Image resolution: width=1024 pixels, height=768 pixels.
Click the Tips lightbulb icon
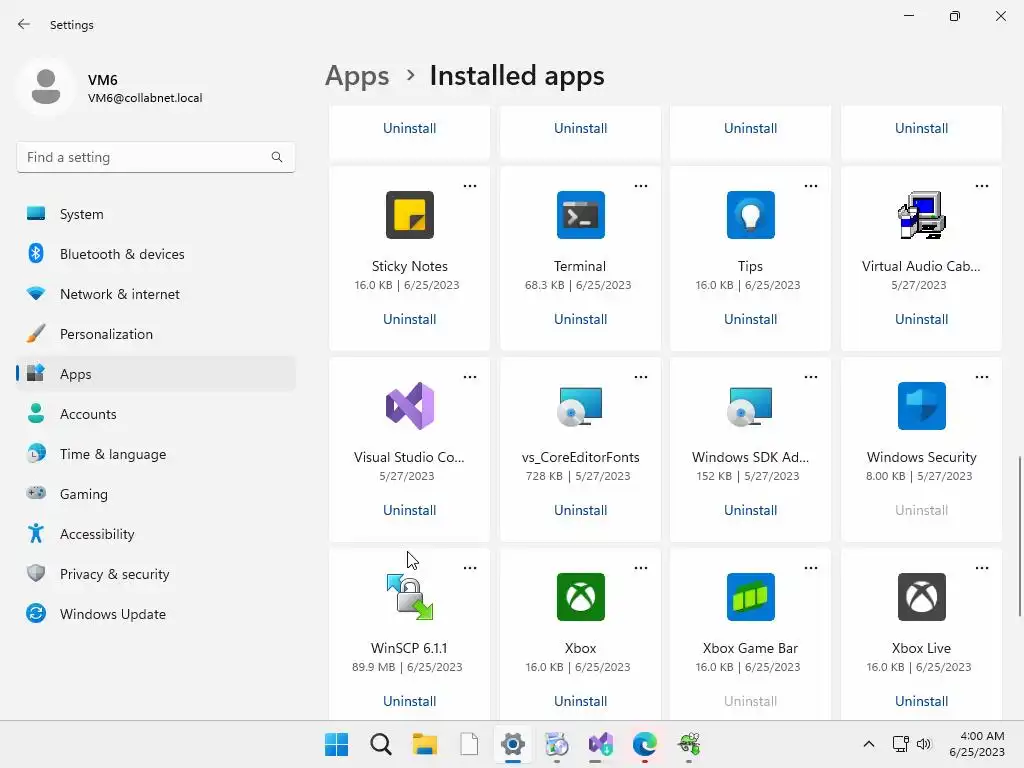tap(750, 215)
